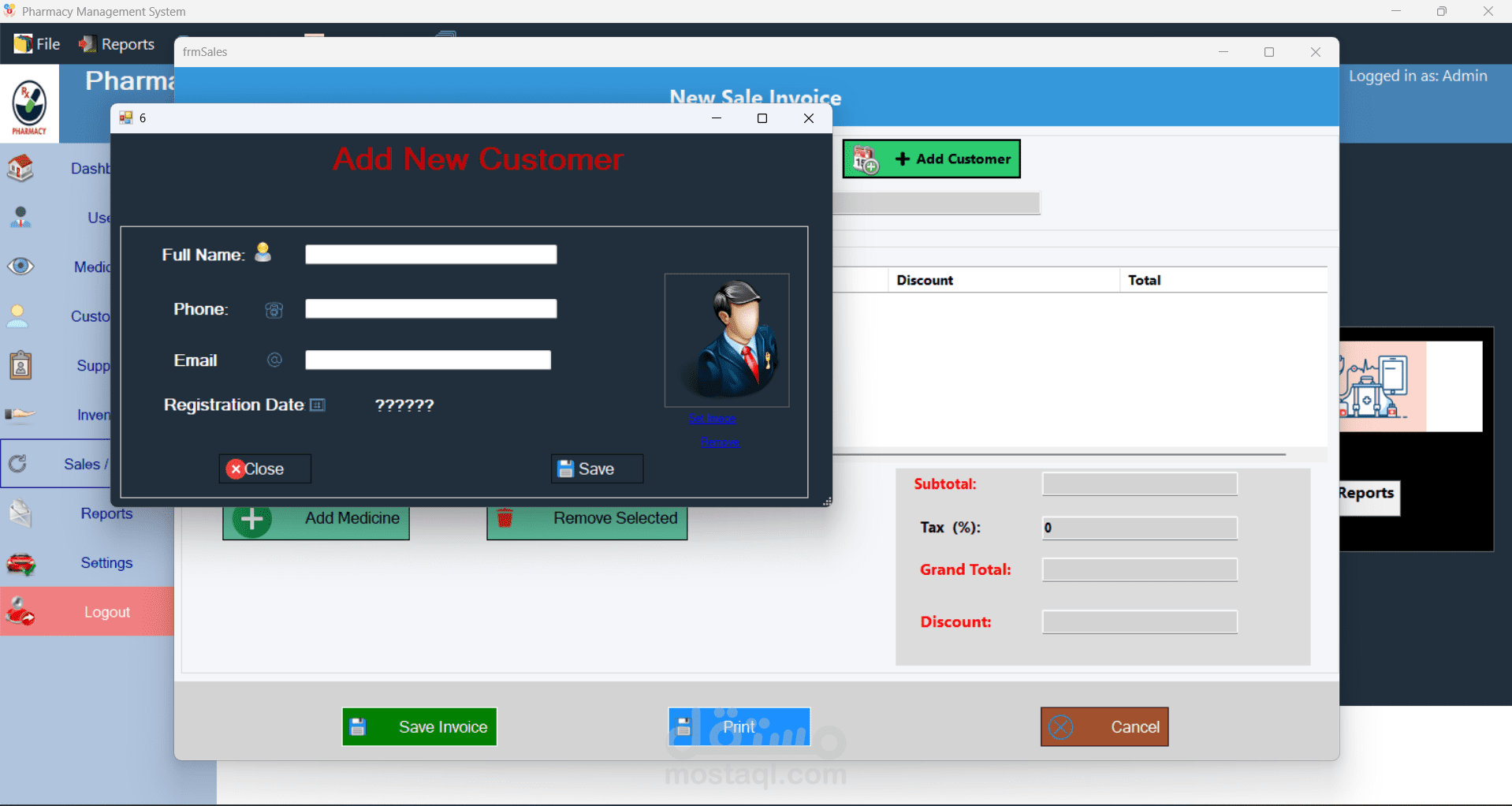Screen dimensions: 1512x806
Task: Focus the Email input field
Action: 428,360
